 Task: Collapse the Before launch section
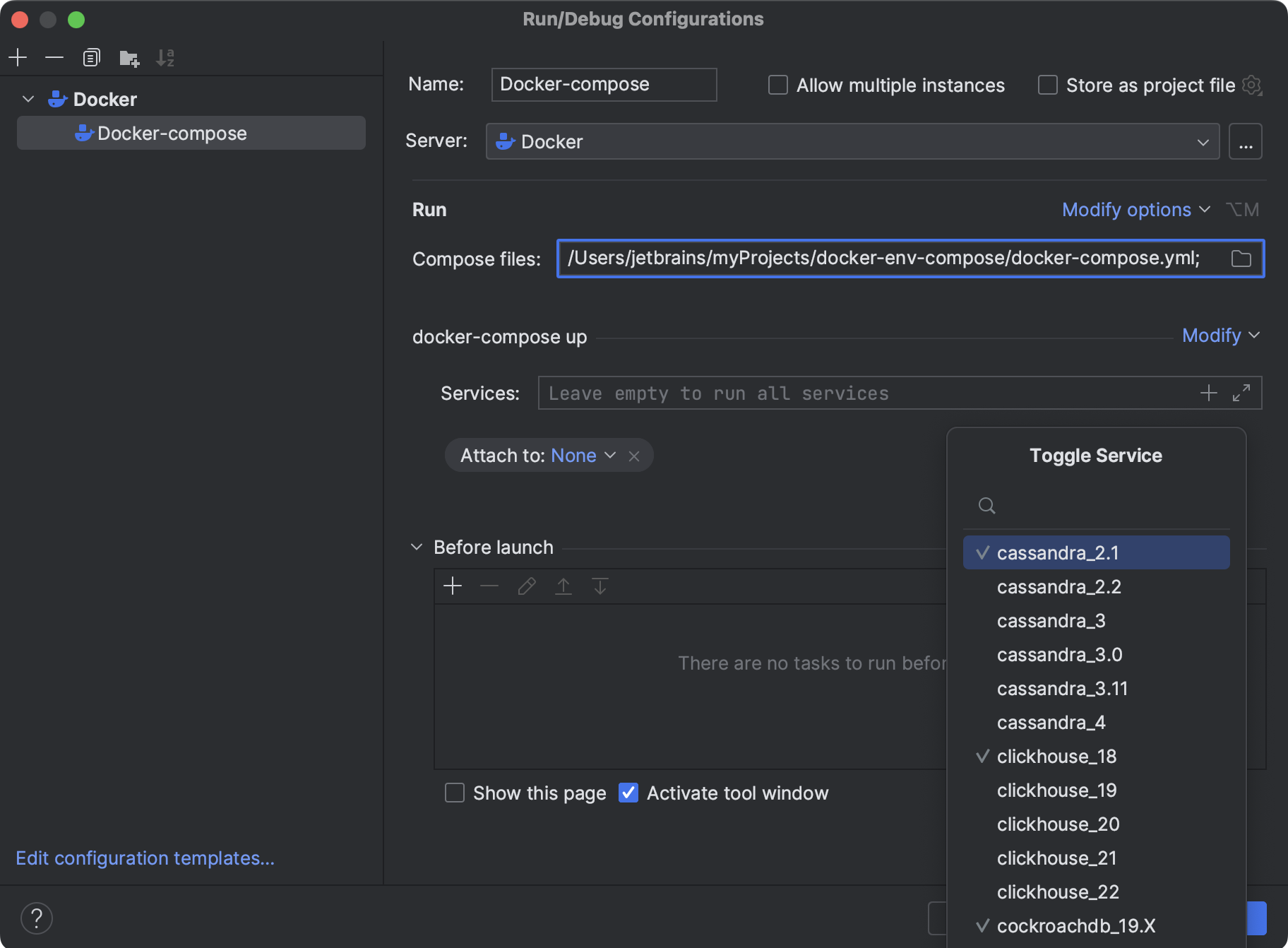pyautogui.click(x=417, y=547)
